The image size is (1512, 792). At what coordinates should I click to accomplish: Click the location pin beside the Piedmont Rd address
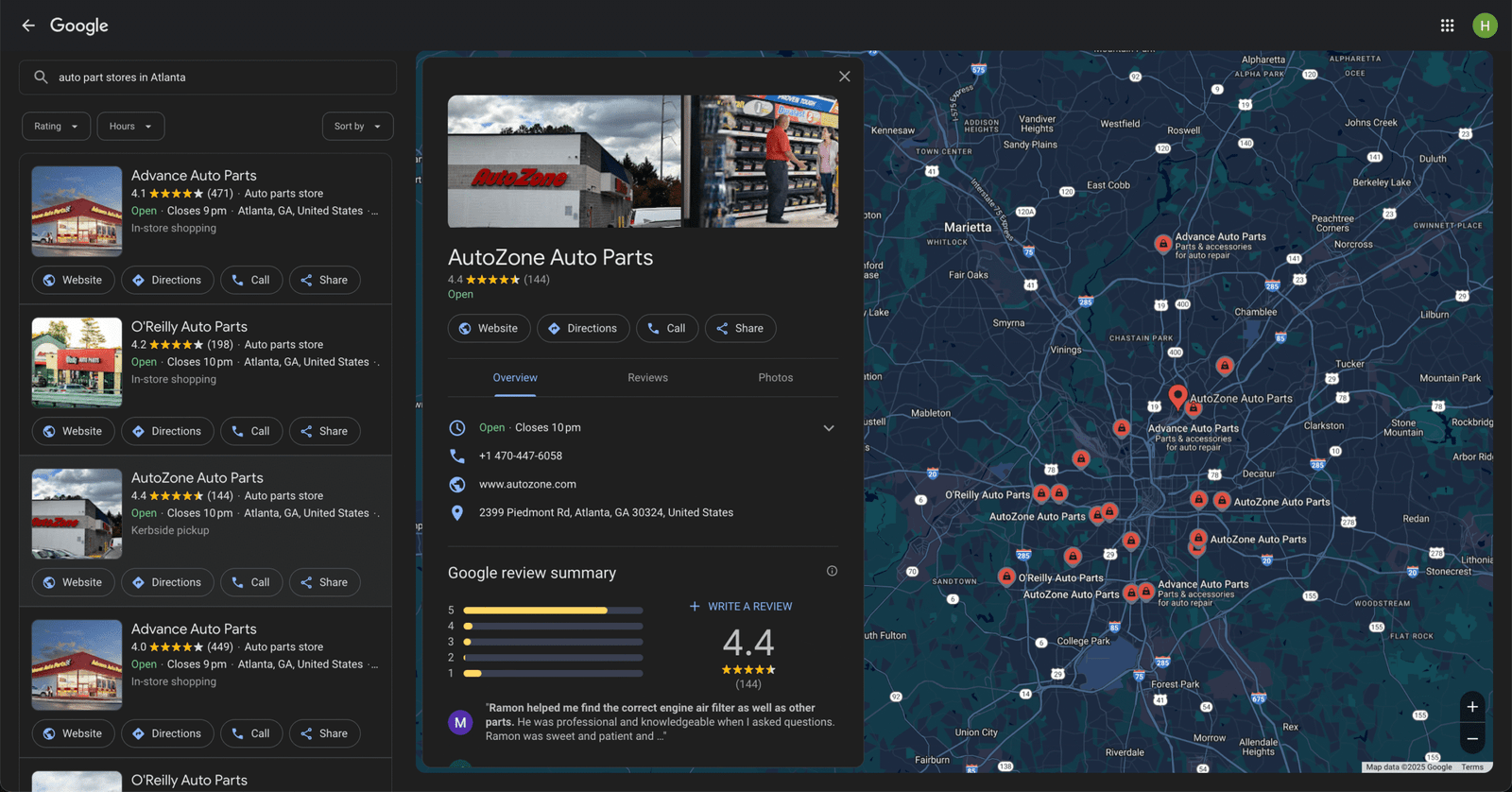(457, 513)
